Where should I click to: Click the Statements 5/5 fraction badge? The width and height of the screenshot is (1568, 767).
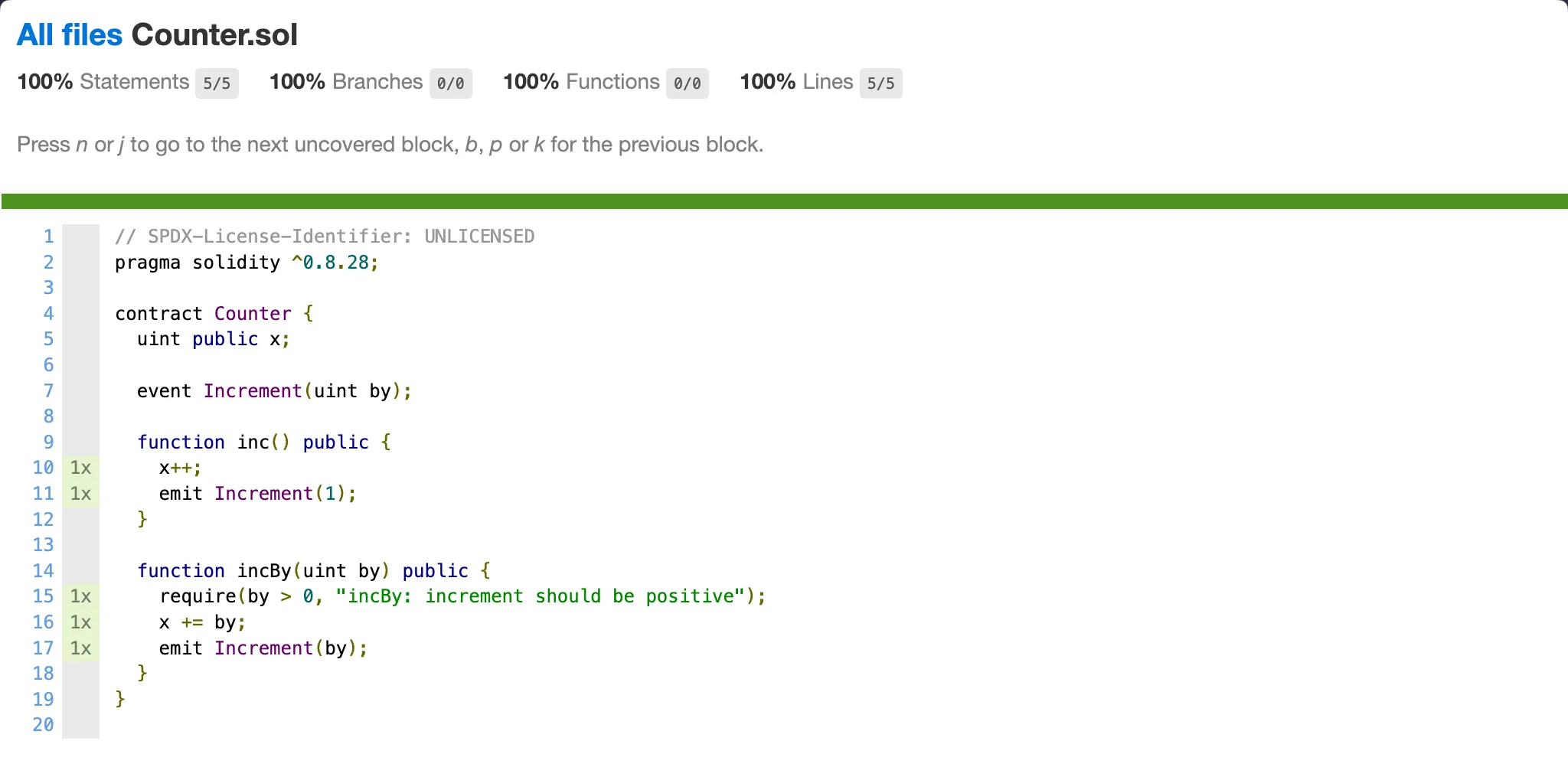pos(217,83)
